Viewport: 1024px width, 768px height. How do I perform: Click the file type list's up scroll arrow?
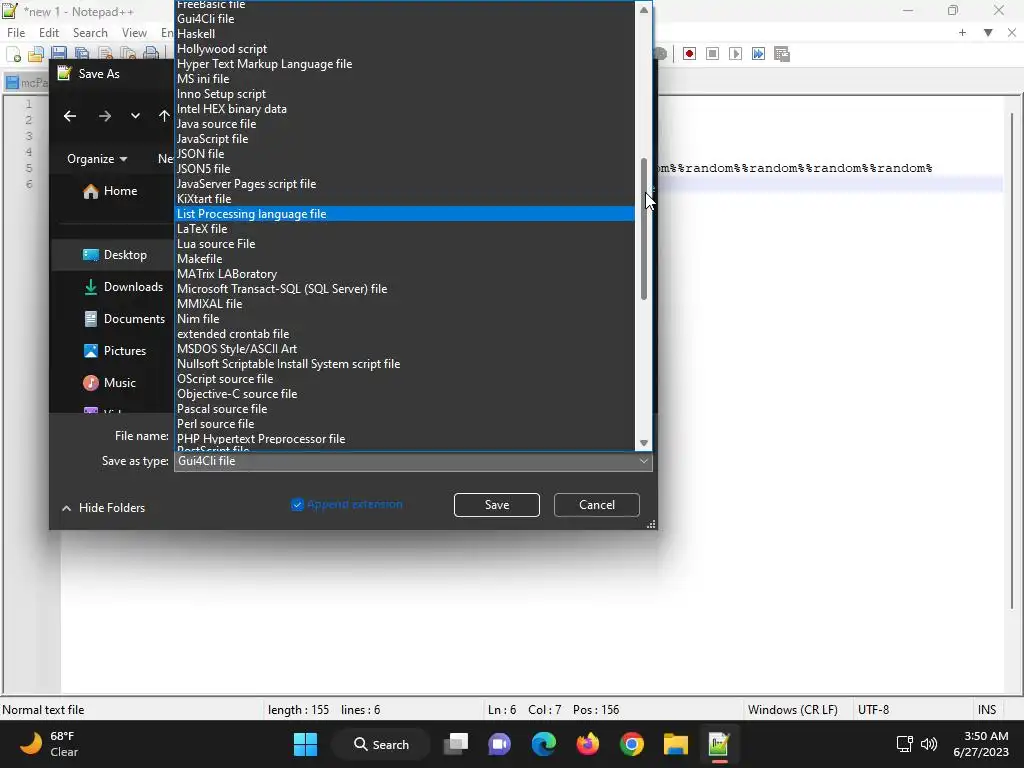point(644,10)
